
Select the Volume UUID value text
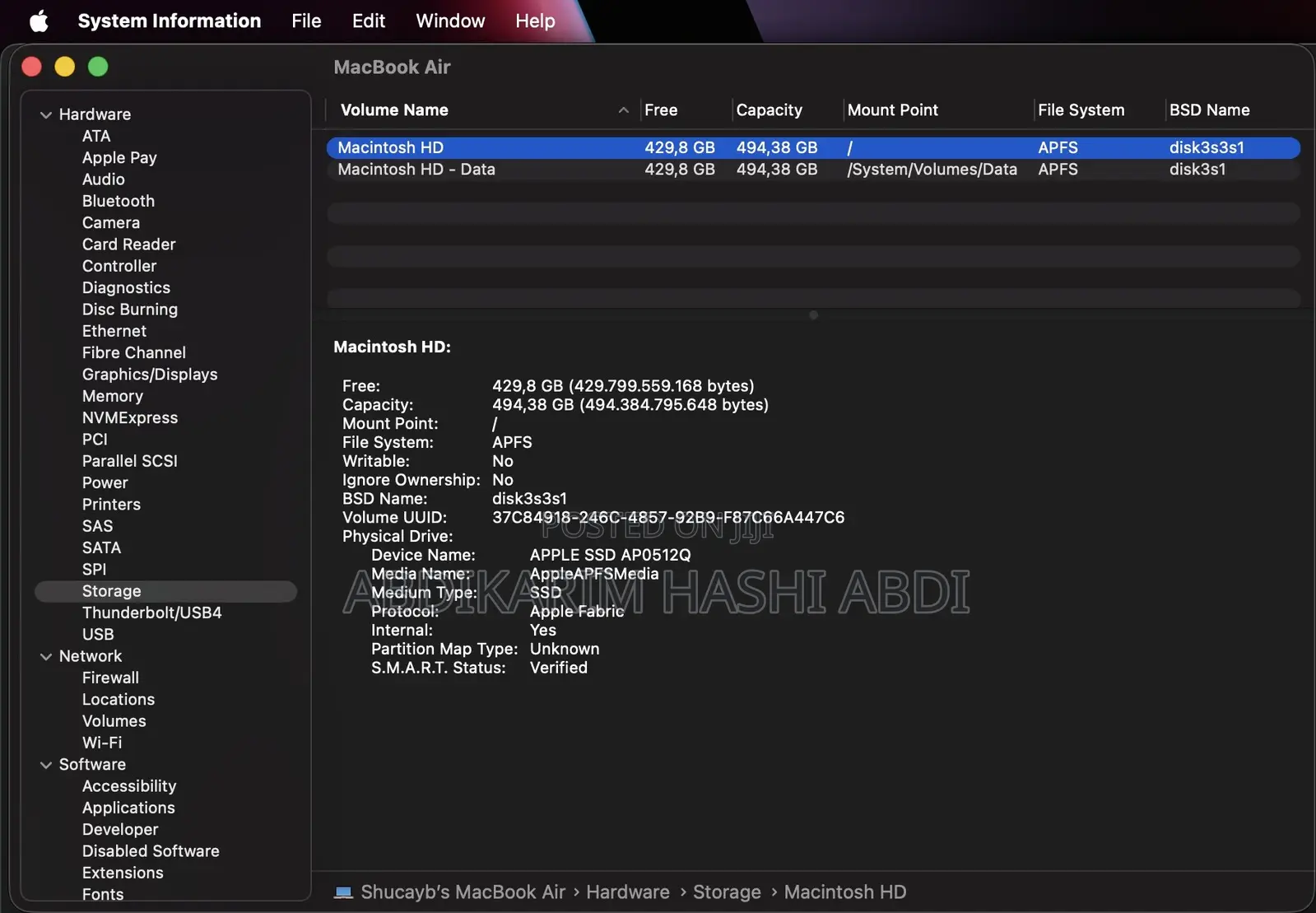point(668,518)
